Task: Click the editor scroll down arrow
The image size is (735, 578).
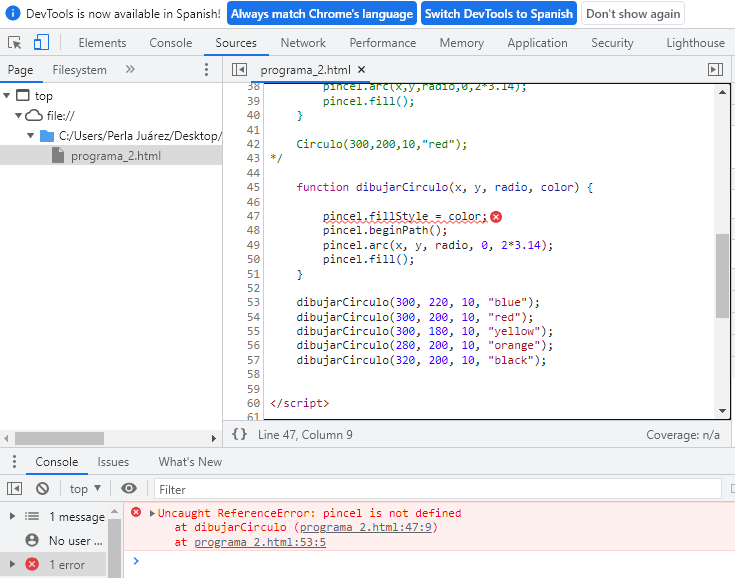Action: [x=722, y=411]
